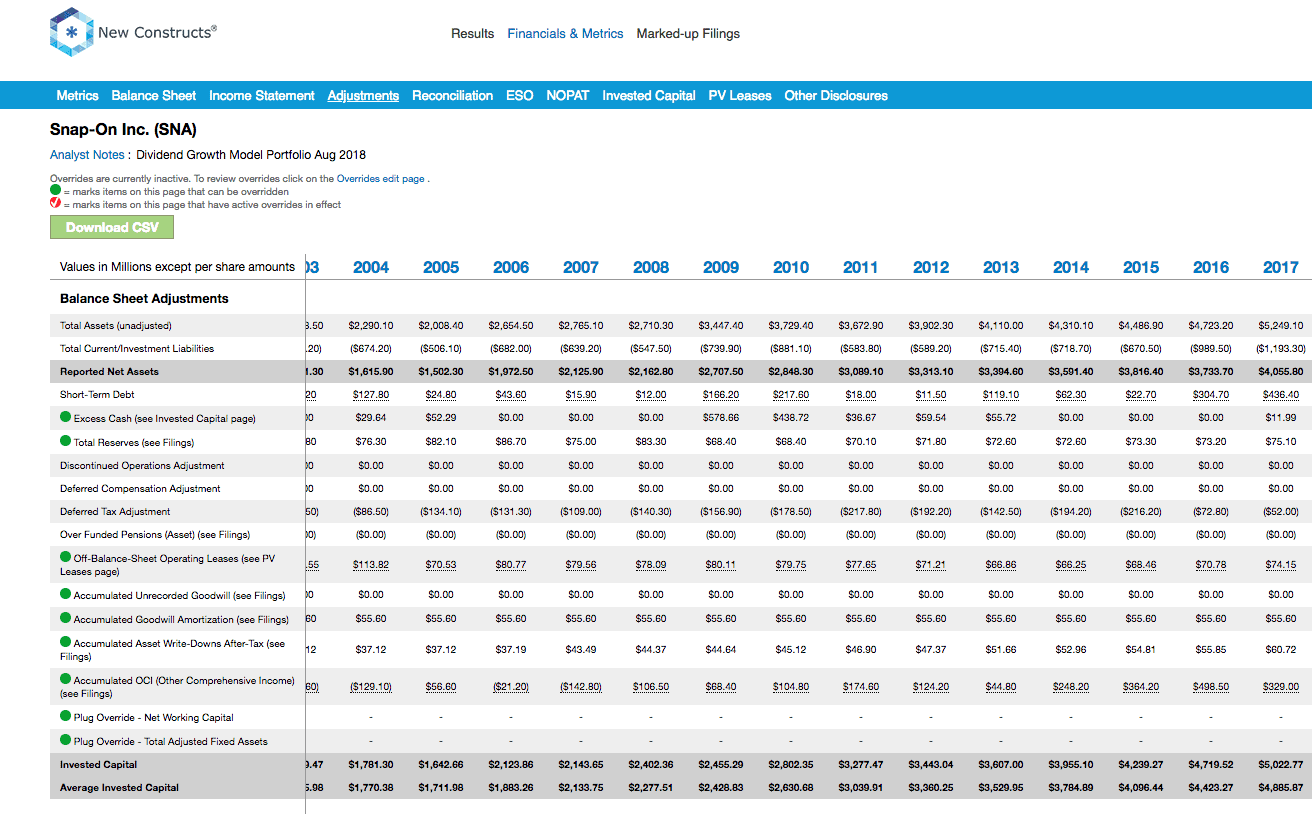Click green override dot for Excess Cash

66,417
